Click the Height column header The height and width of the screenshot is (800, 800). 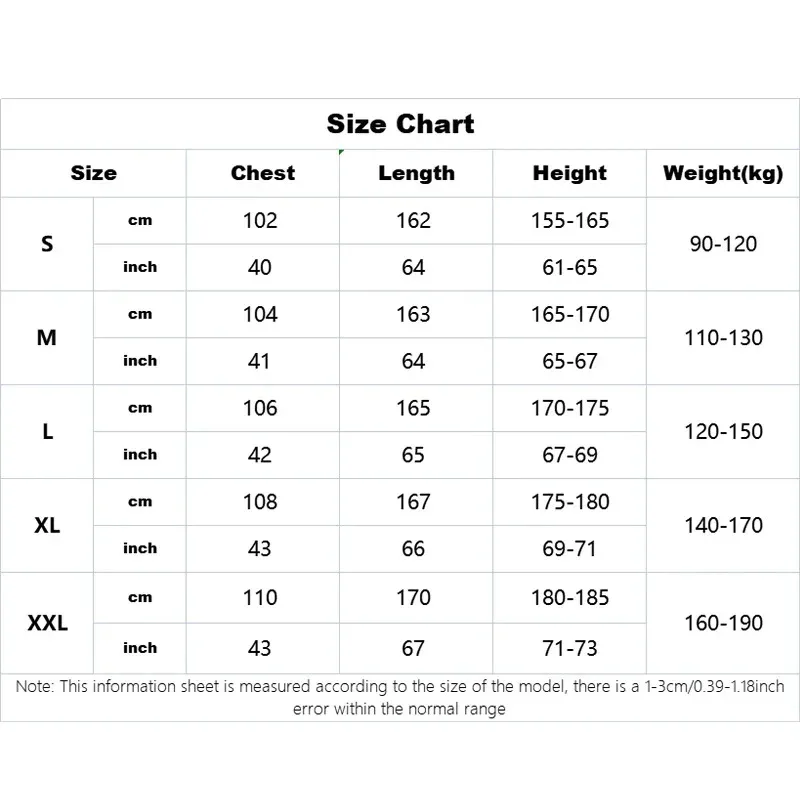(x=570, y=173)
